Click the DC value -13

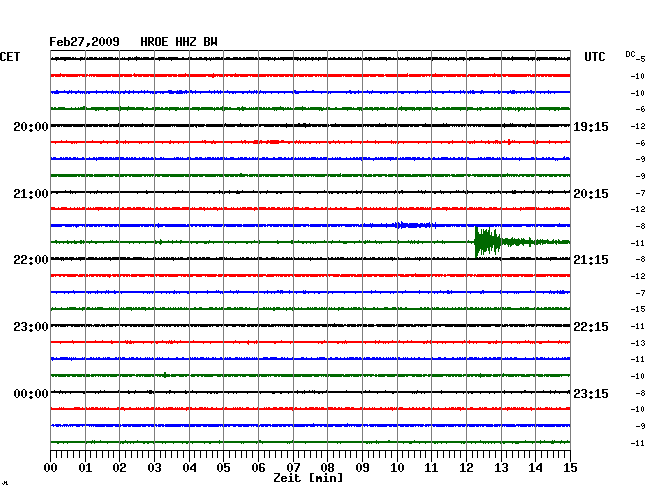point(638,343)
